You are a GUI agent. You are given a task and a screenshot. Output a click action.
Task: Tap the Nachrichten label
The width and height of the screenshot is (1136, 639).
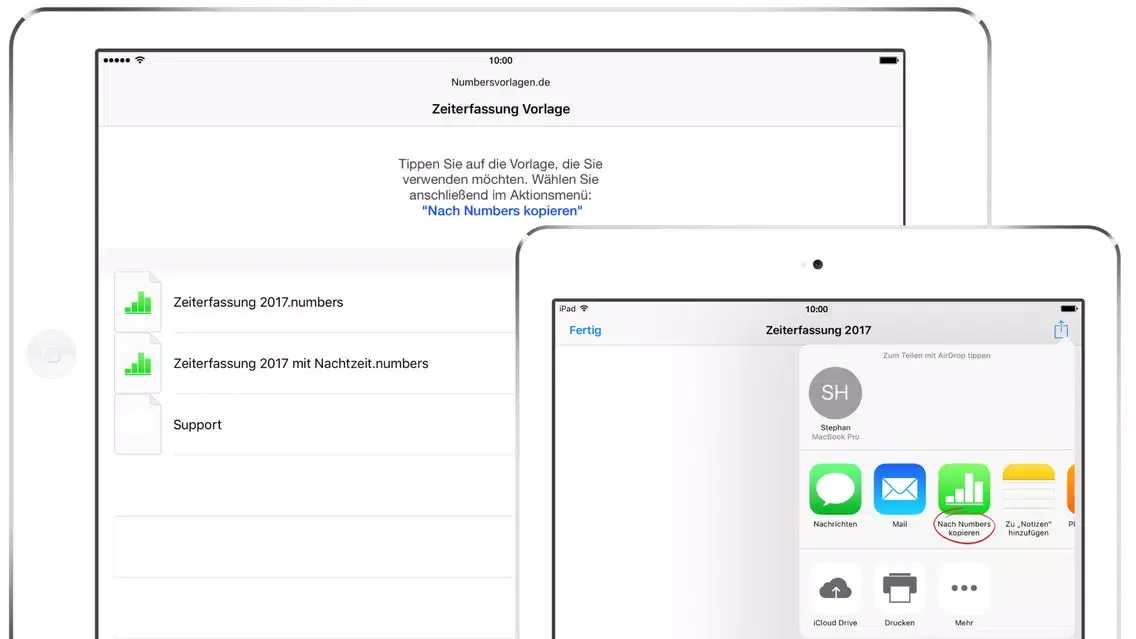[x=835, y=524]
